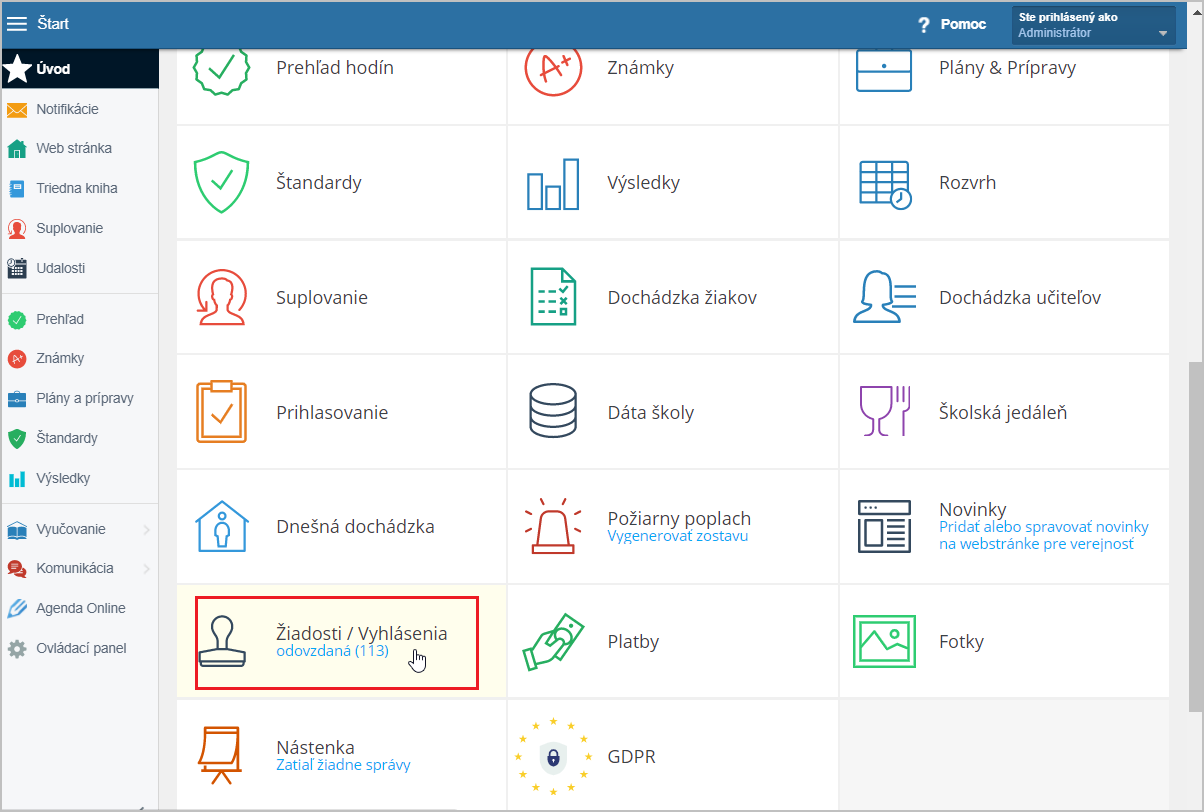This screenshot has width=1204, height=812.
Task: Select the Požiarny poplach siren icon
Action: pyautogui.click(x=553, y=526)
